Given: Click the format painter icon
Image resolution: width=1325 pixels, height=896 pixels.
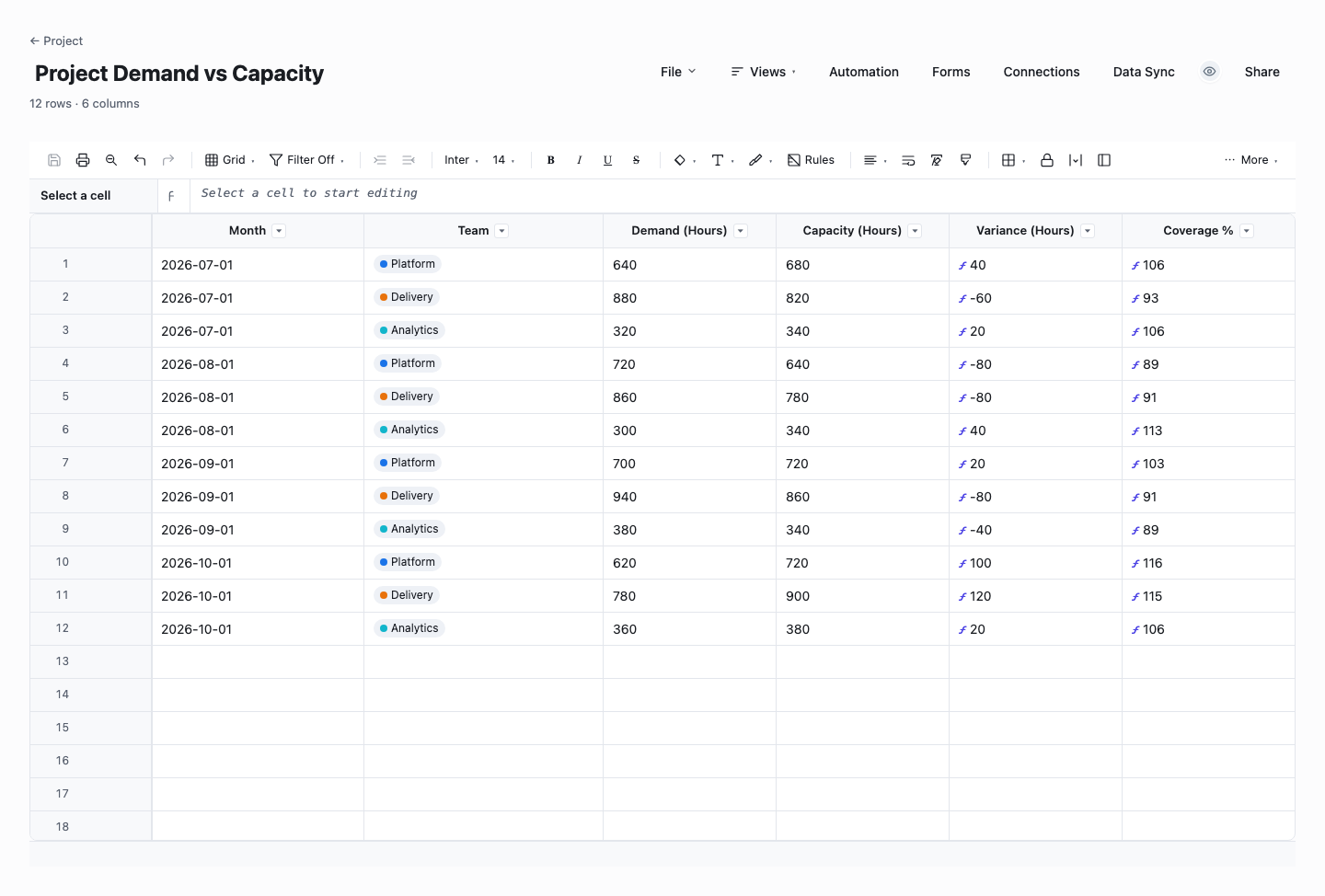Looking at the screenshot, I should [x=965, y=160].
